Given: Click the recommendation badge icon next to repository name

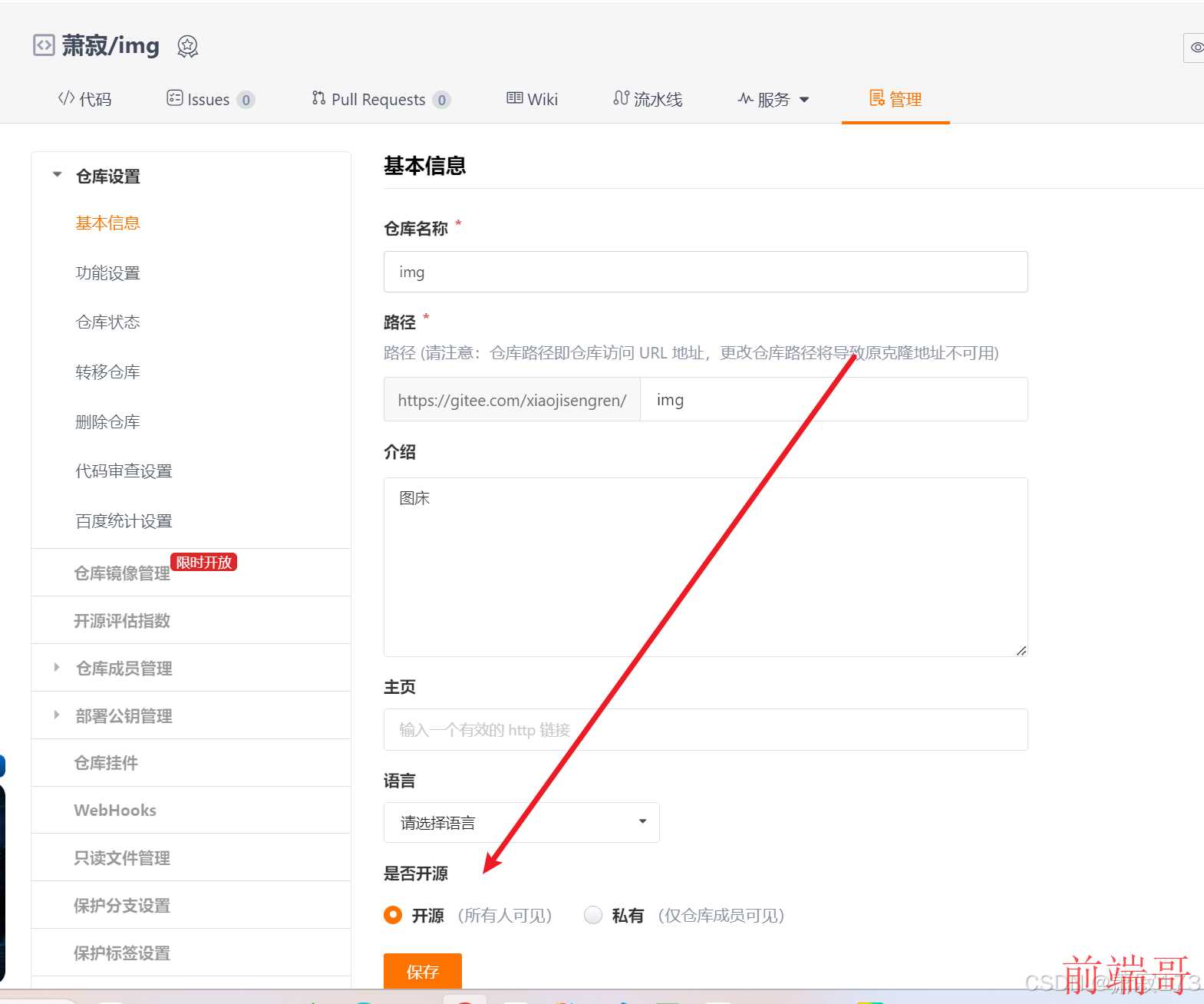Looking at the screenshot, I should (x=187, y=47).
